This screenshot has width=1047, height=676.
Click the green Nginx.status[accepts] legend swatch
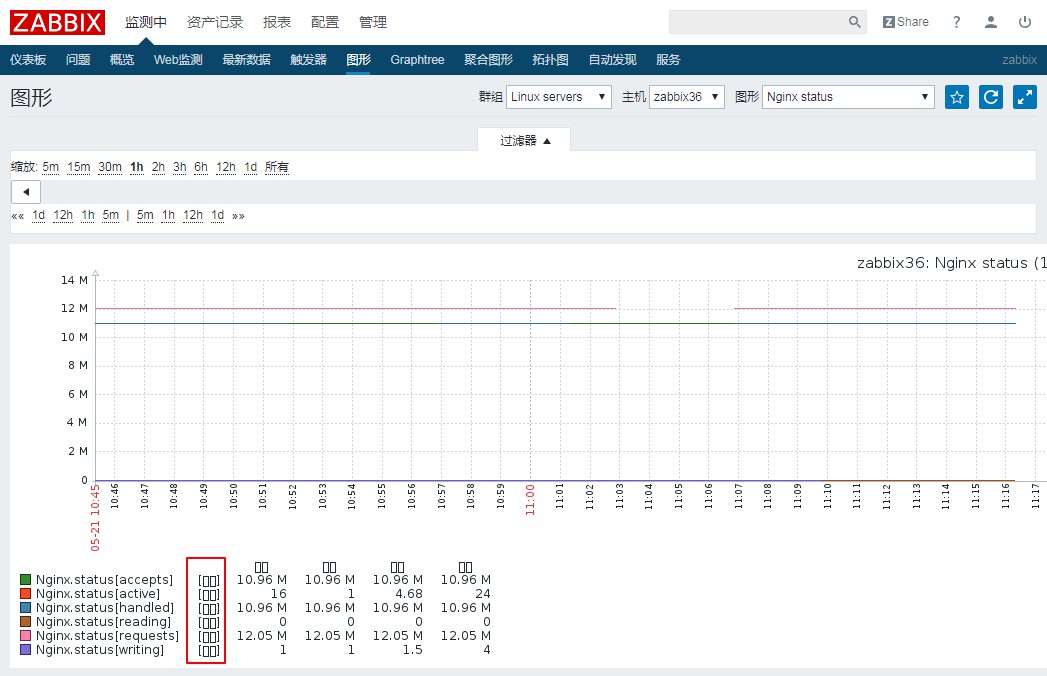(x=26, y=580)
